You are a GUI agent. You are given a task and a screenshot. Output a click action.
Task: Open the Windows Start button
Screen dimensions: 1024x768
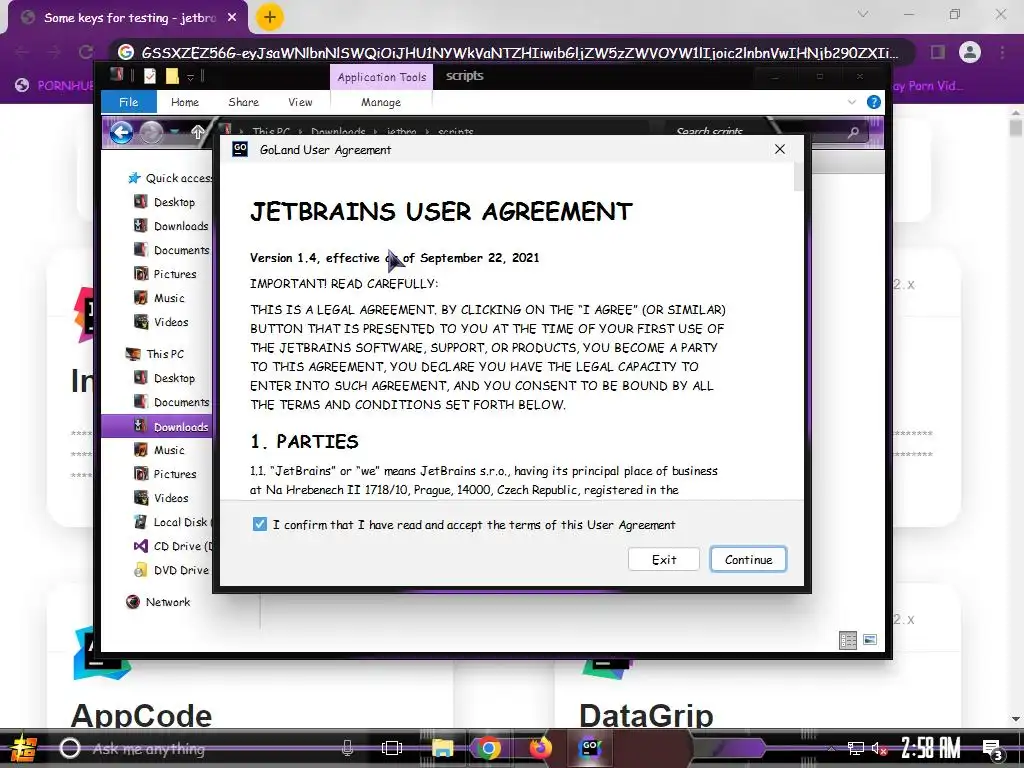click(23, 749)
